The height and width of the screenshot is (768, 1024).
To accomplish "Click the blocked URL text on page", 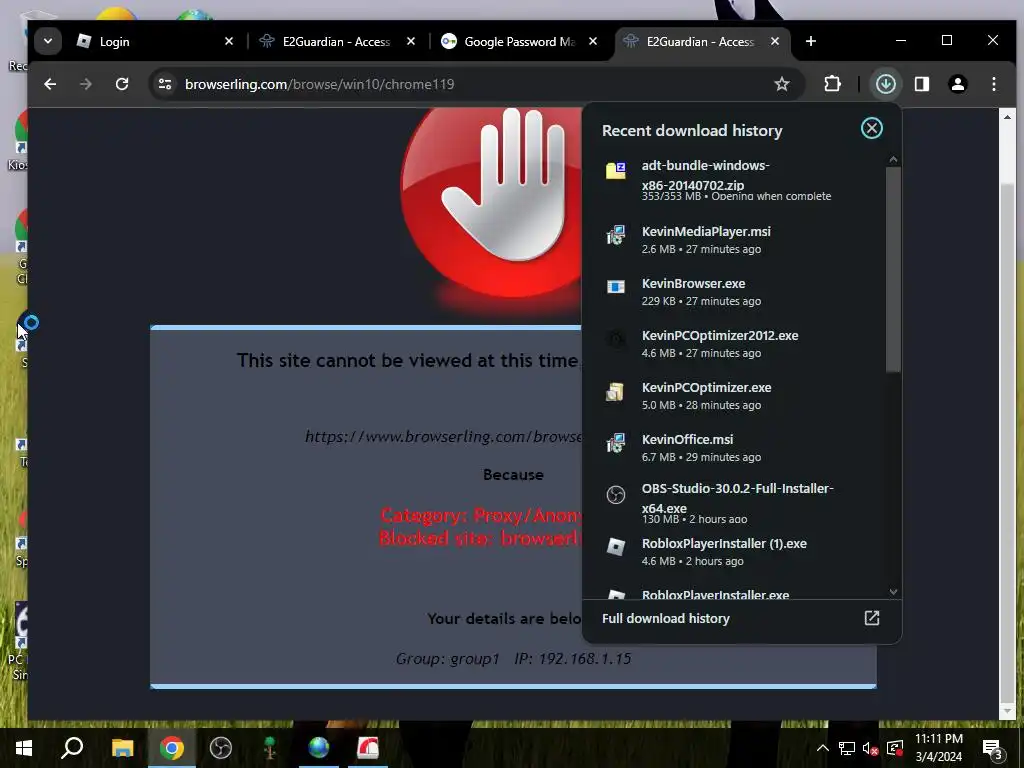I will [x=443, y=436].
